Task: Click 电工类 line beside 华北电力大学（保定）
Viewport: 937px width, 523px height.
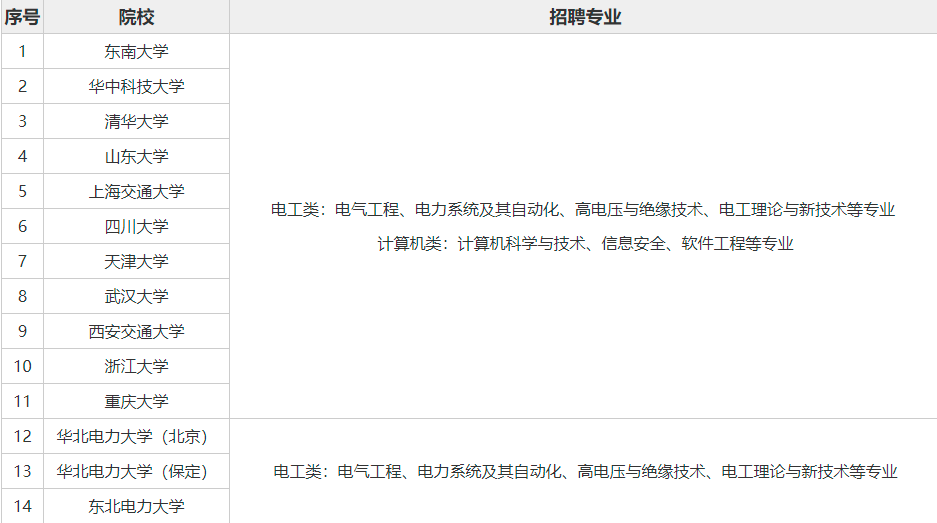Action: coord(585,472)
